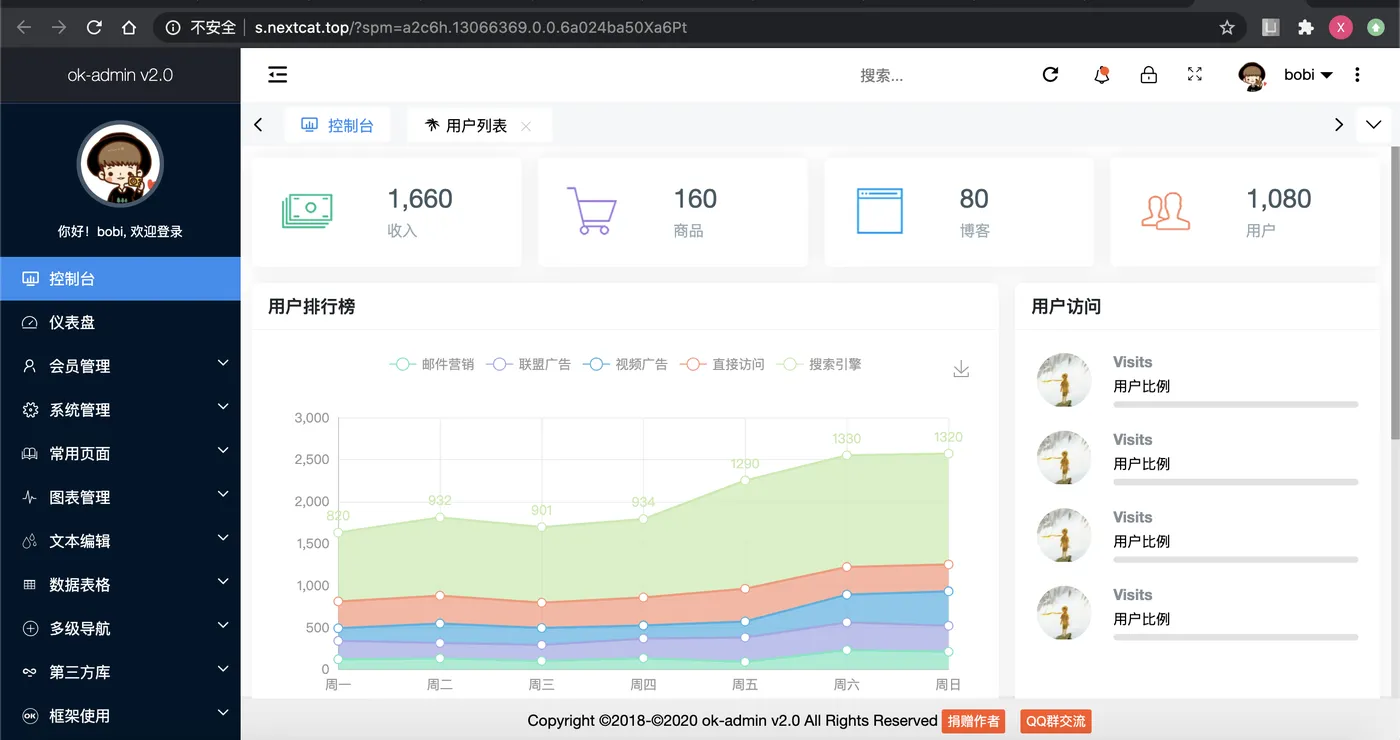Toggle 搜索引擎 series in chart legend
Screen dimensions: 1400x740
click(819, 364)
